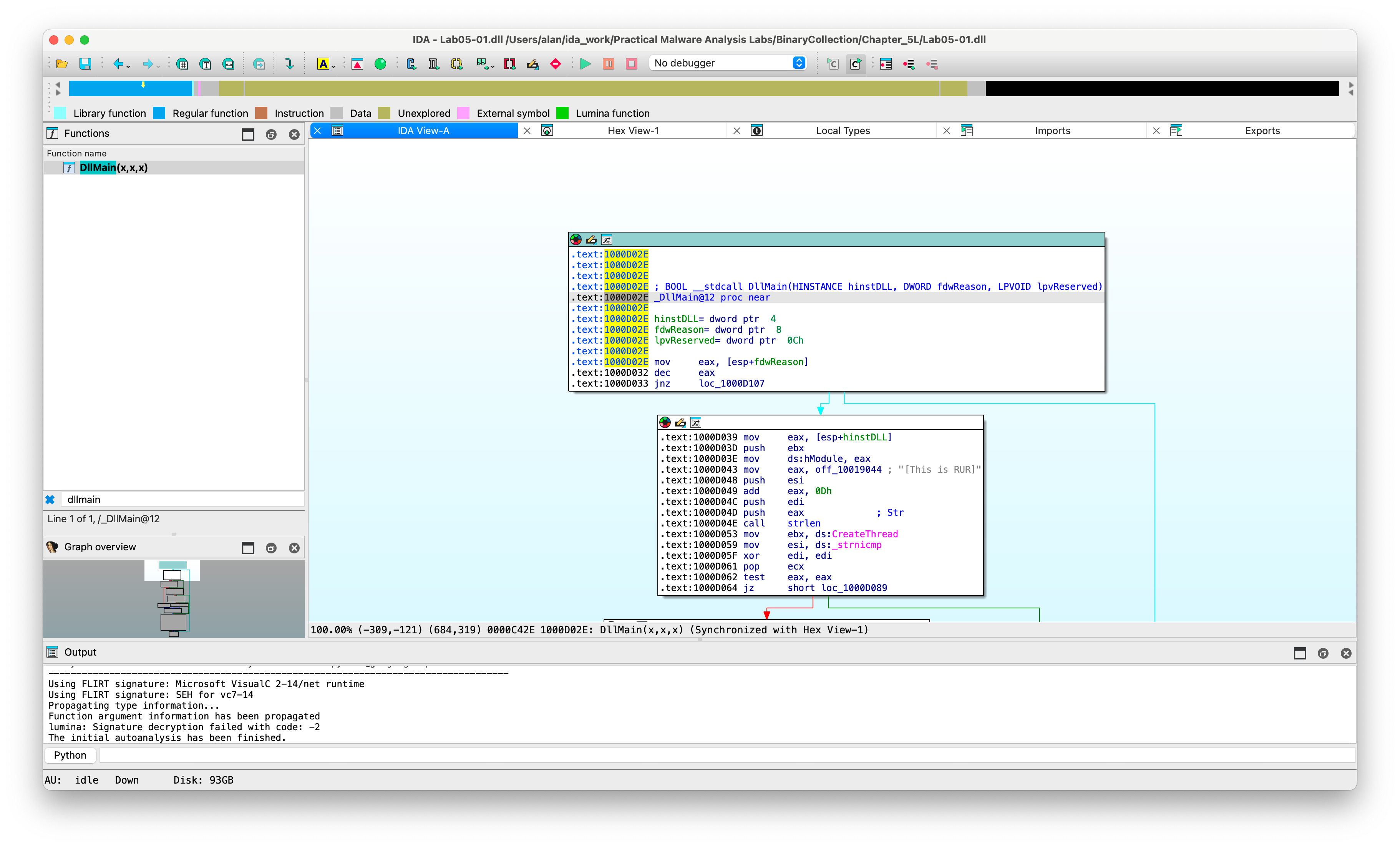Jump forward with the right blue arrow
Image resolution: width=1400 pixels, height=847 pixels.
click(x=148, y=64)
